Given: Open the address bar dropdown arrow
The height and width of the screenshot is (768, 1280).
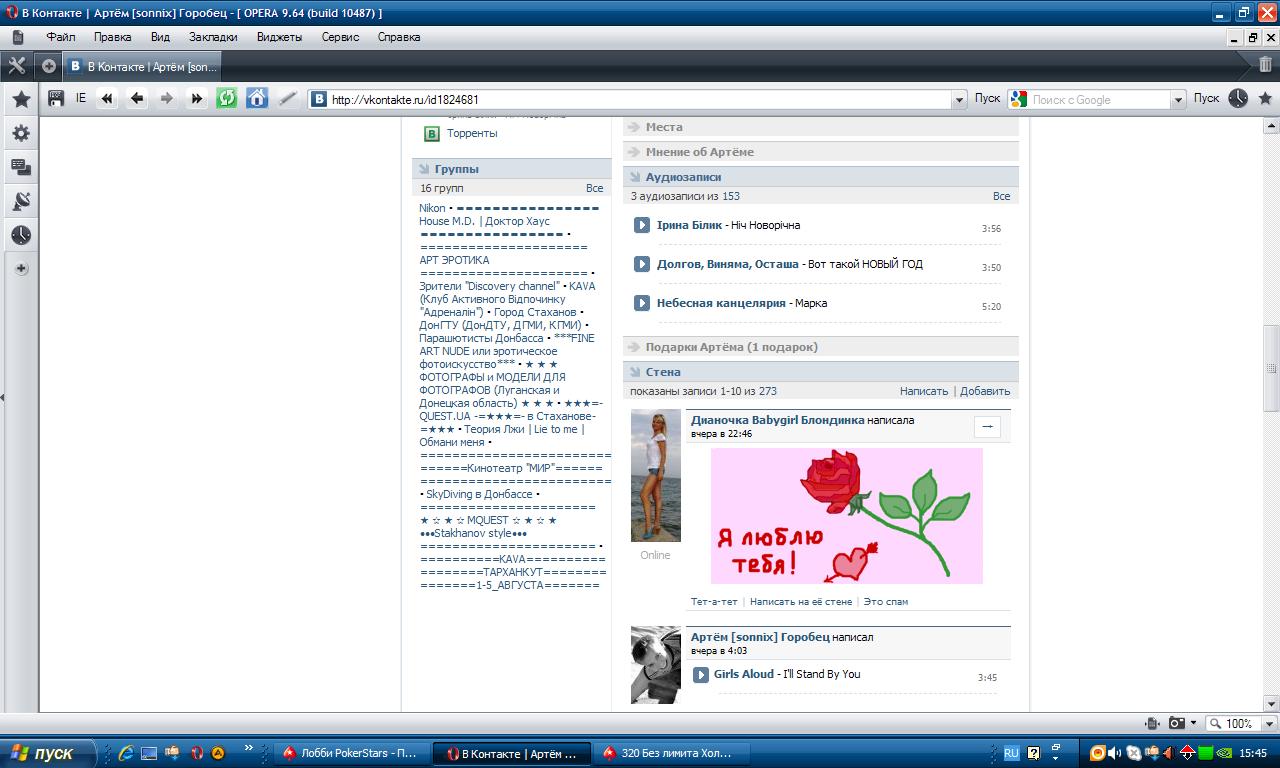Looking at the screenshot, I should tap(960, 99).
